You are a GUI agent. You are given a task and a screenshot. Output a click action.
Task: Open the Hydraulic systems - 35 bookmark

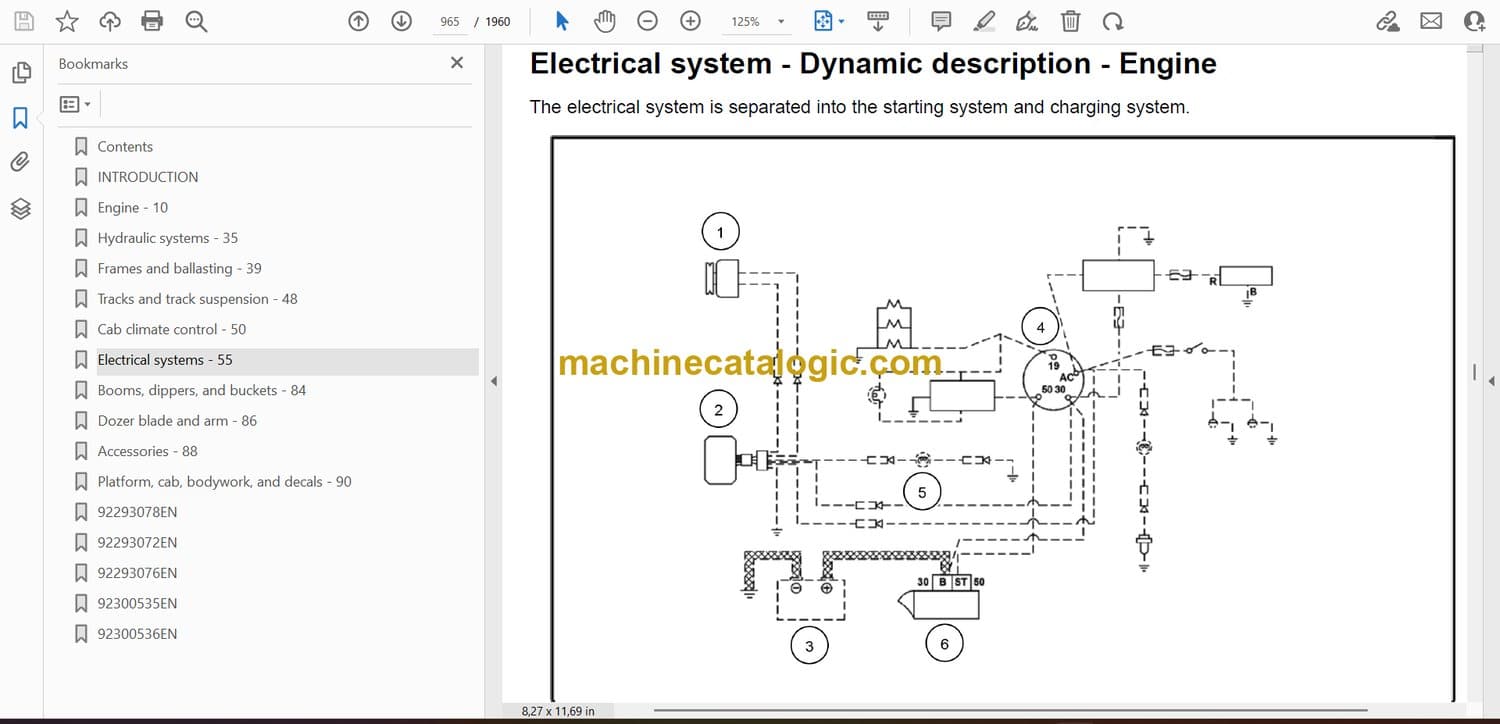click(167, 238)
